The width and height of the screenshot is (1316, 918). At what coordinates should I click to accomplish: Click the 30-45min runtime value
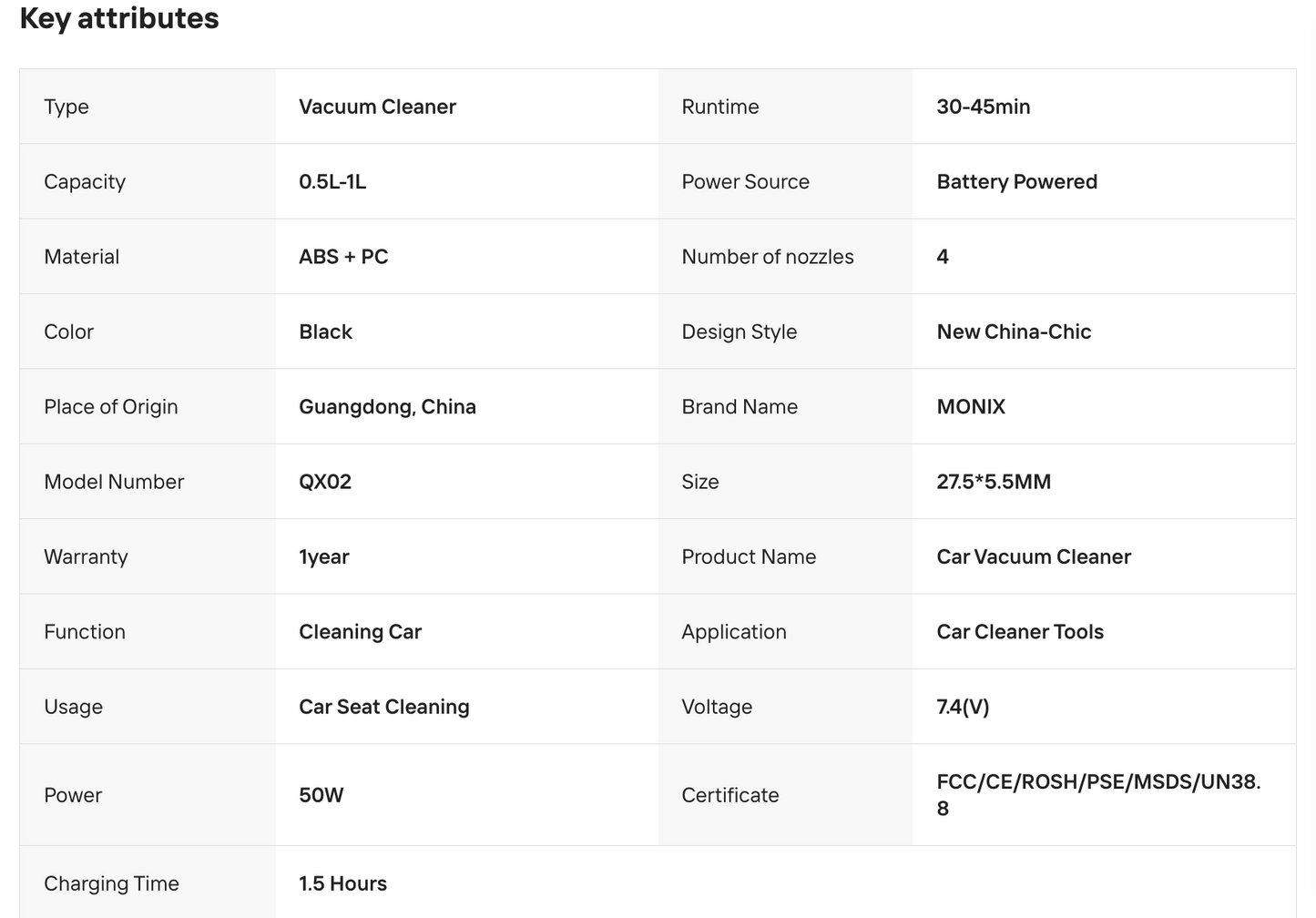(984, 107)
